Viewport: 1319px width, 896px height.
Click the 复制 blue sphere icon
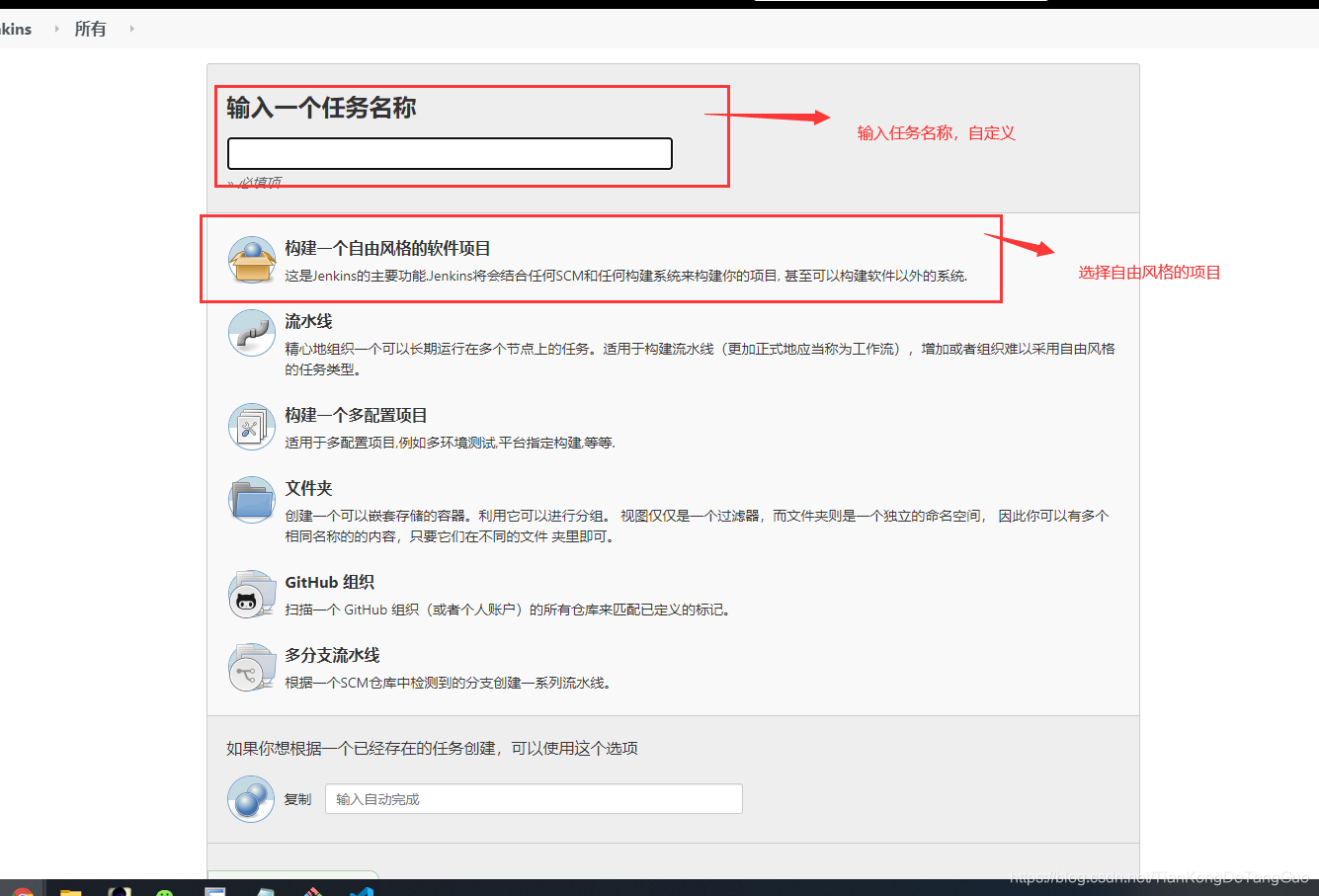251,798
